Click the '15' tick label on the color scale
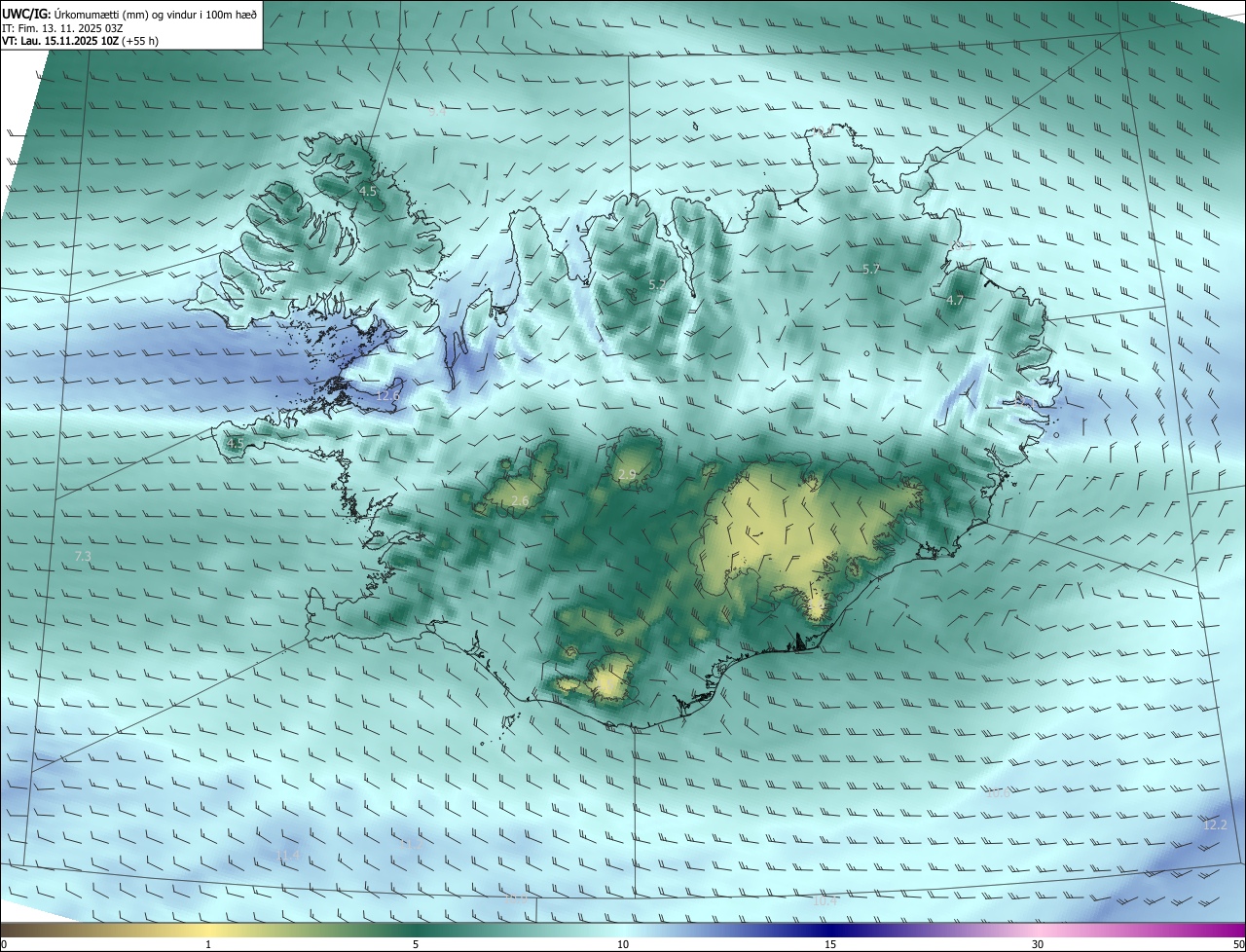Image resolution: width=1246 pixels, height=952 pixels. (830, 944)
